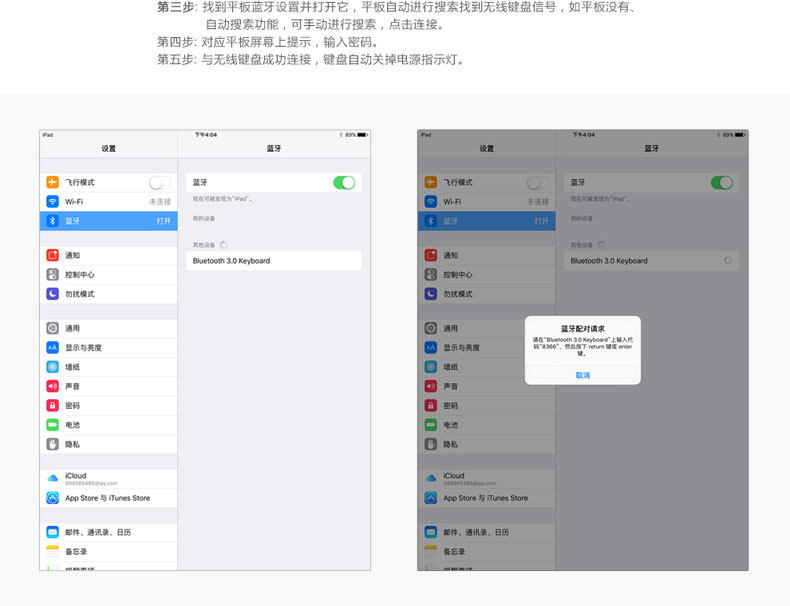Click 蓝牙配对请求 dialog title
This screenshot has height=606, width=790.
[582, 328]
